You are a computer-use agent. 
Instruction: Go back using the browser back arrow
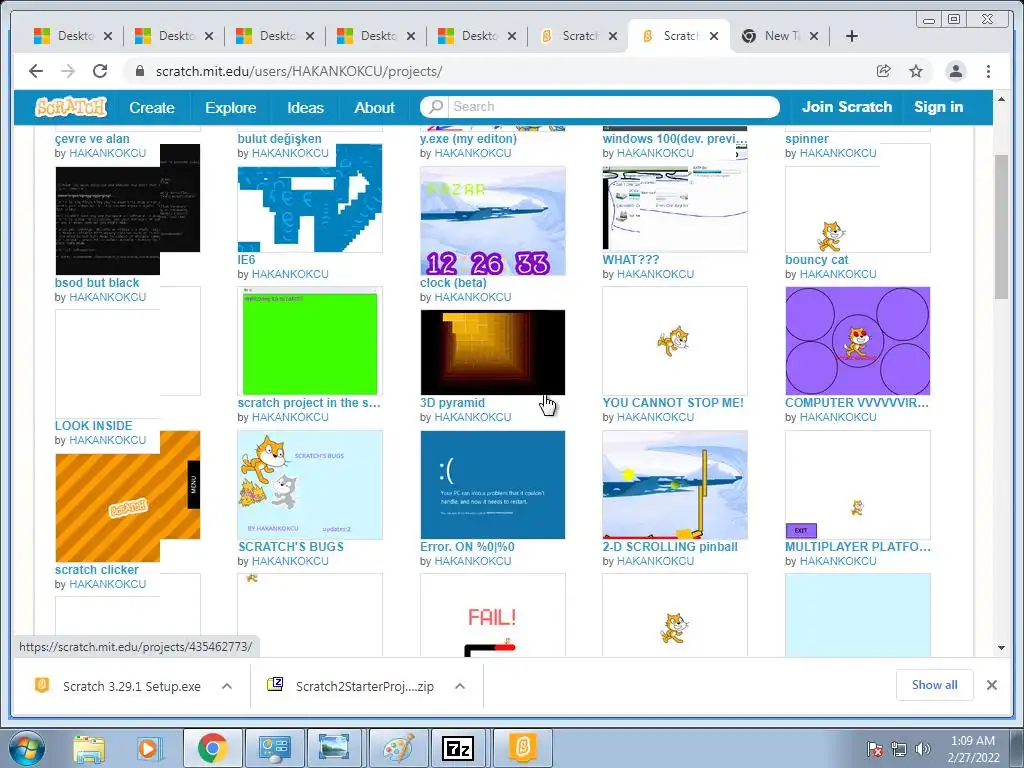tap(36, 71)
